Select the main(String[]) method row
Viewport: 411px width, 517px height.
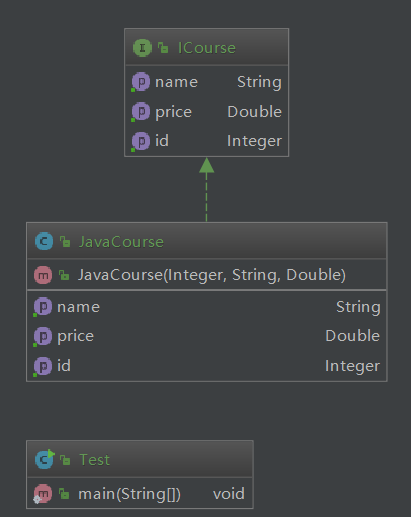tap(140, 494)
